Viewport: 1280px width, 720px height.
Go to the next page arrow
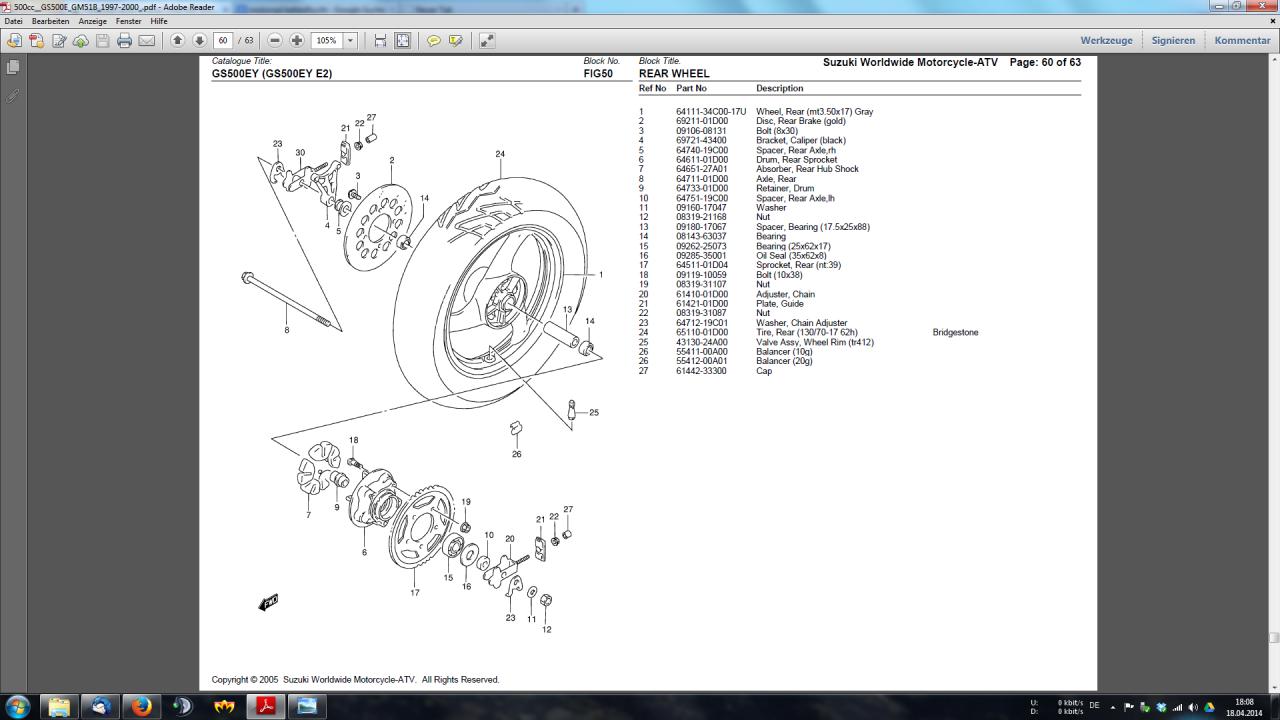(199, 41)
